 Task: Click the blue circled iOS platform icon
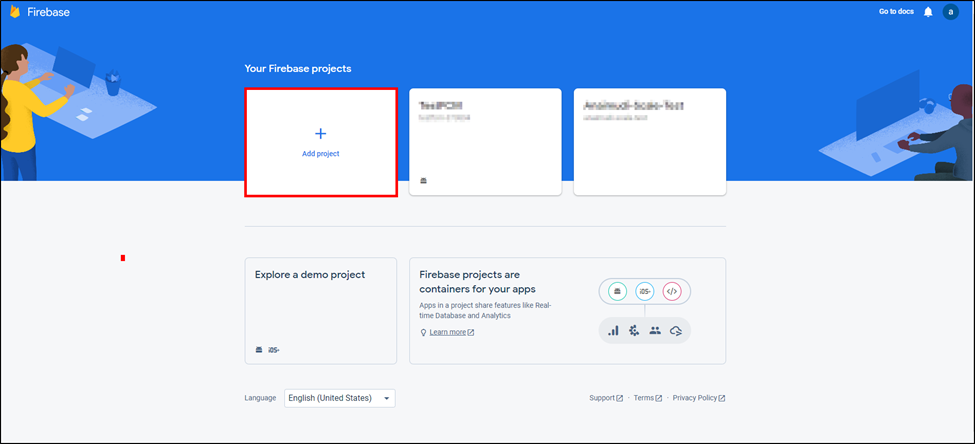click(x=645, y=291)
